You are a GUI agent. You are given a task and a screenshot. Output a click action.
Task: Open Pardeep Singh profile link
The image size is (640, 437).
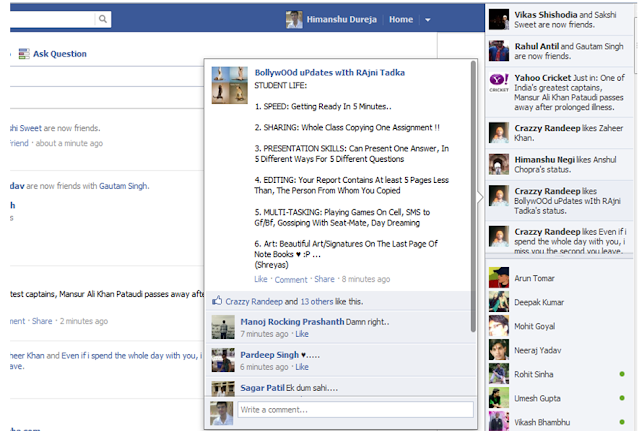tap(269, 355)
